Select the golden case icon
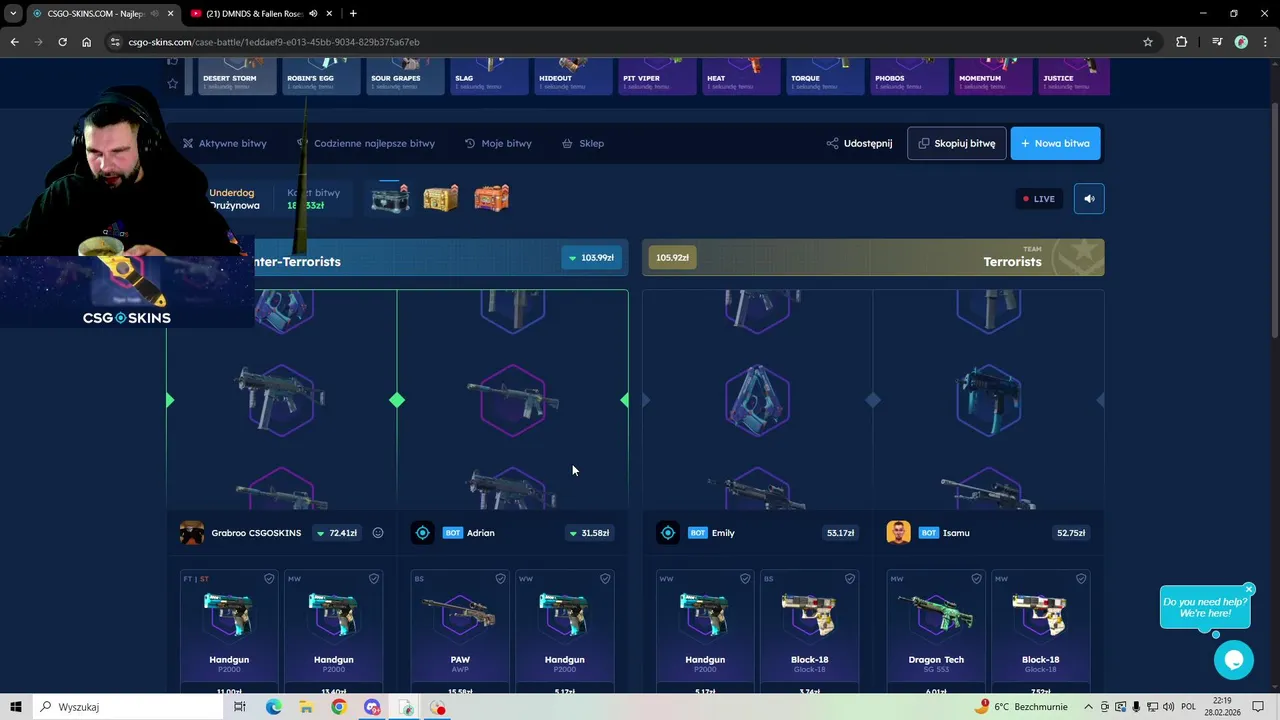The height and width of the screenshot is (720, 1280). 441,198
